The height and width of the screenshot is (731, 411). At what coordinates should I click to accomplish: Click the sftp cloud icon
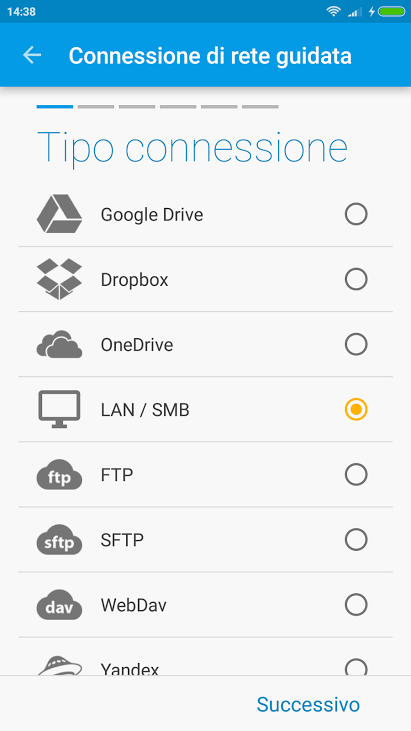coord(59,540)
